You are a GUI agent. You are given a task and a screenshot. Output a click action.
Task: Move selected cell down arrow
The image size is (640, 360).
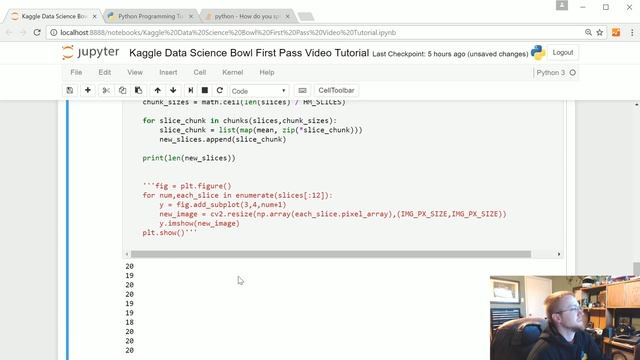[173, 90]
